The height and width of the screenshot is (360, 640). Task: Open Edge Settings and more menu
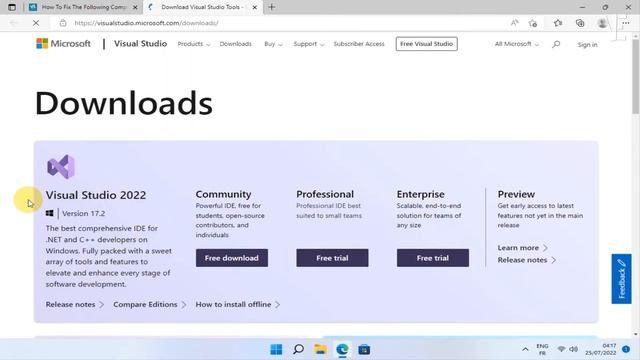pos(626,23)
